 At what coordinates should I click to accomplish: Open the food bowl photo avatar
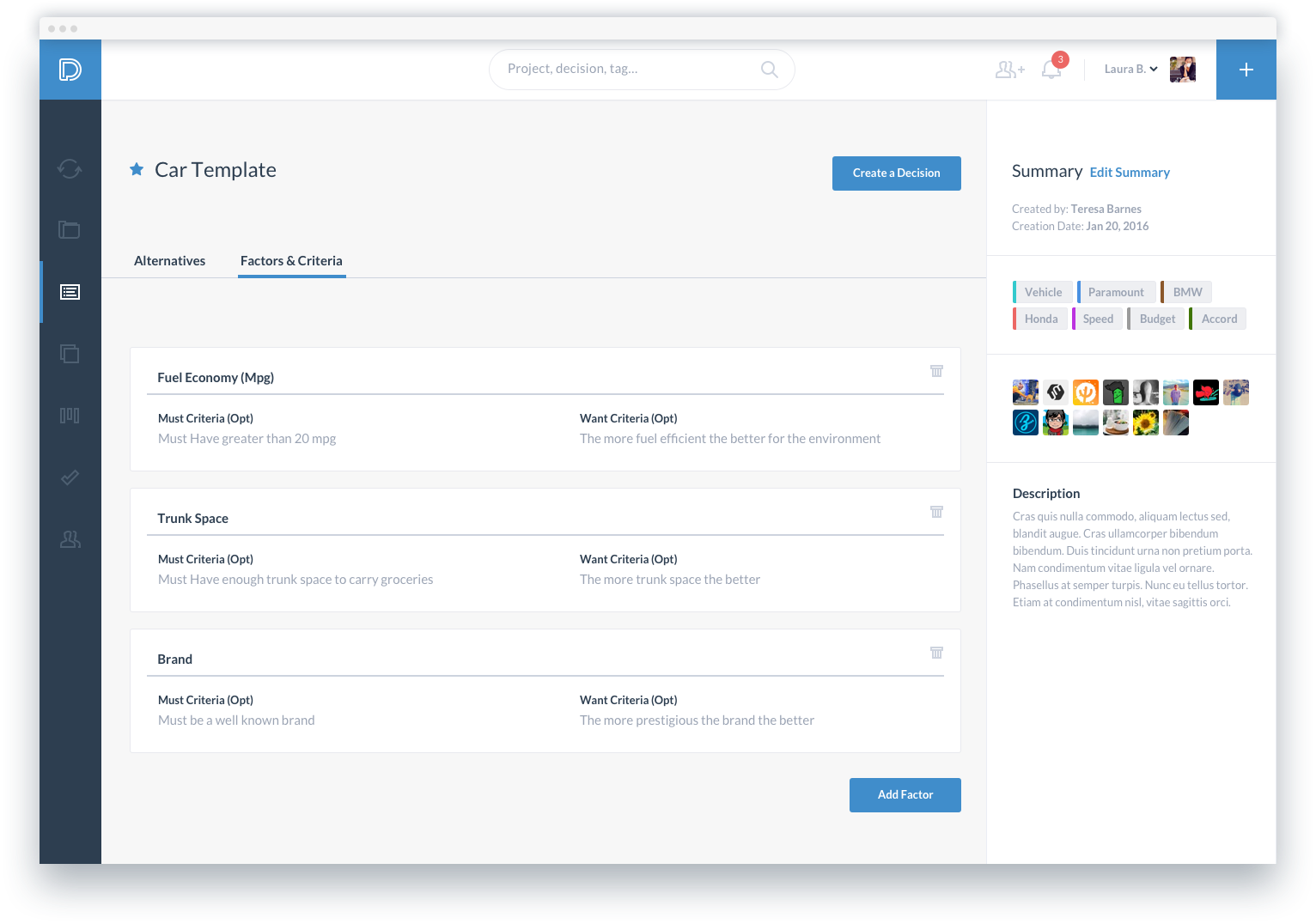coord(1116,422)
